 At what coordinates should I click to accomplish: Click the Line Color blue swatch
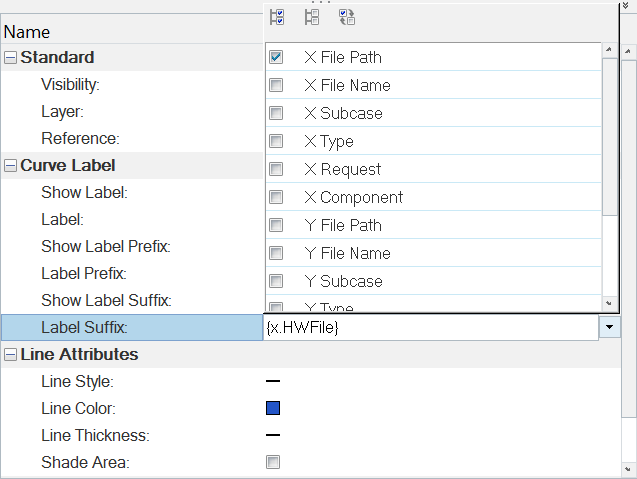coord(273,408)
